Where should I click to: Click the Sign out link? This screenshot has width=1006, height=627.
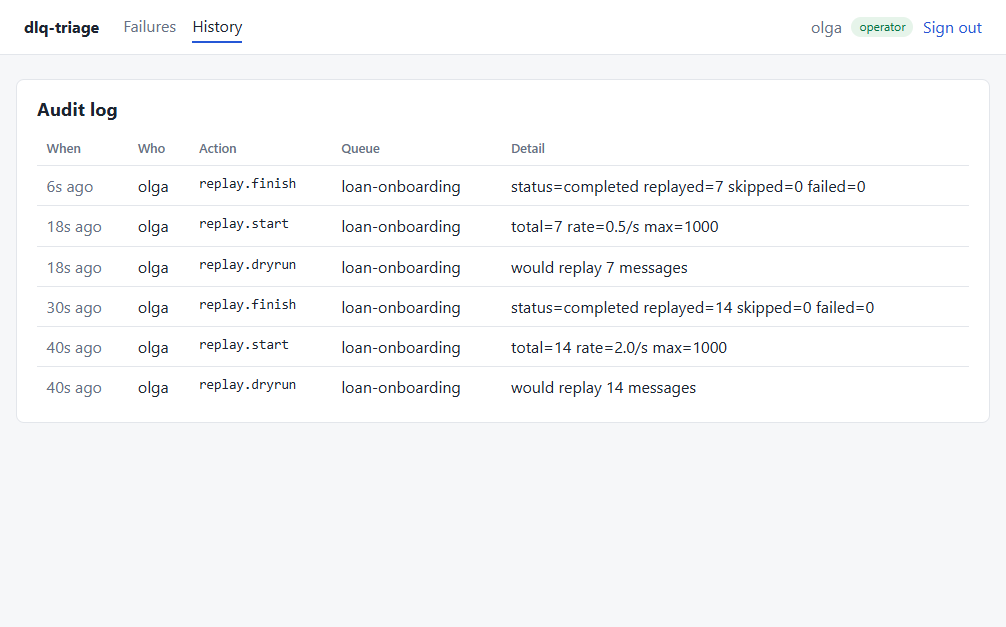click(x=952, y=28)
